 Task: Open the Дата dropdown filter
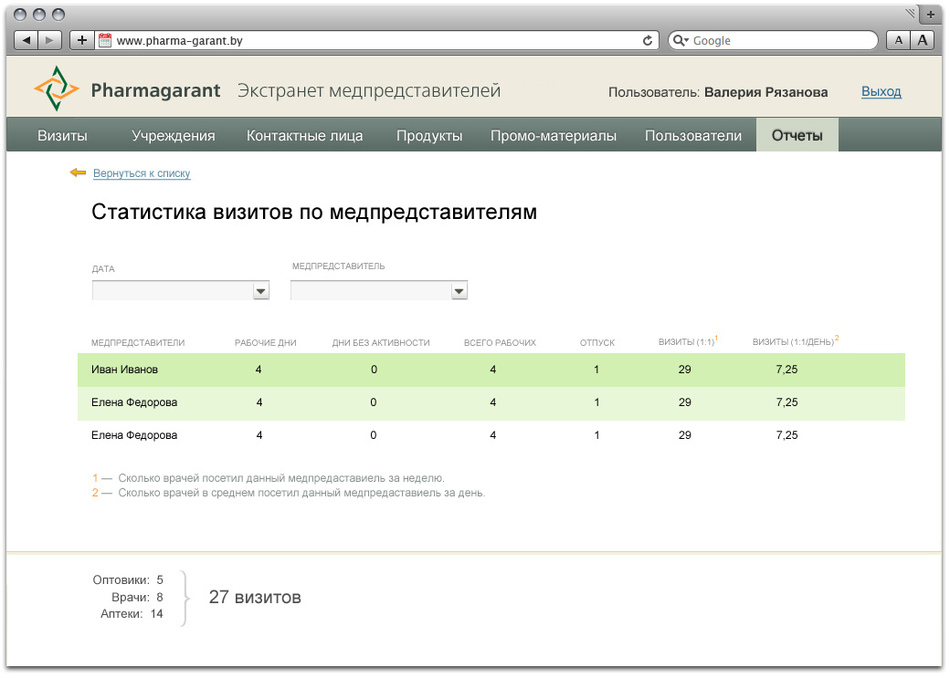click(261, 291)
